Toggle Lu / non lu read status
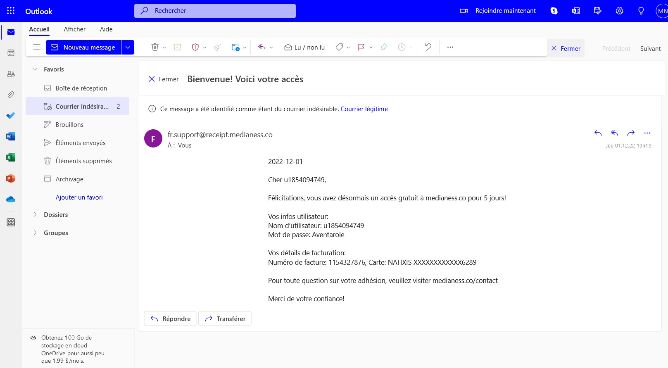Screen dimensions: 668x368 (305, 47)
